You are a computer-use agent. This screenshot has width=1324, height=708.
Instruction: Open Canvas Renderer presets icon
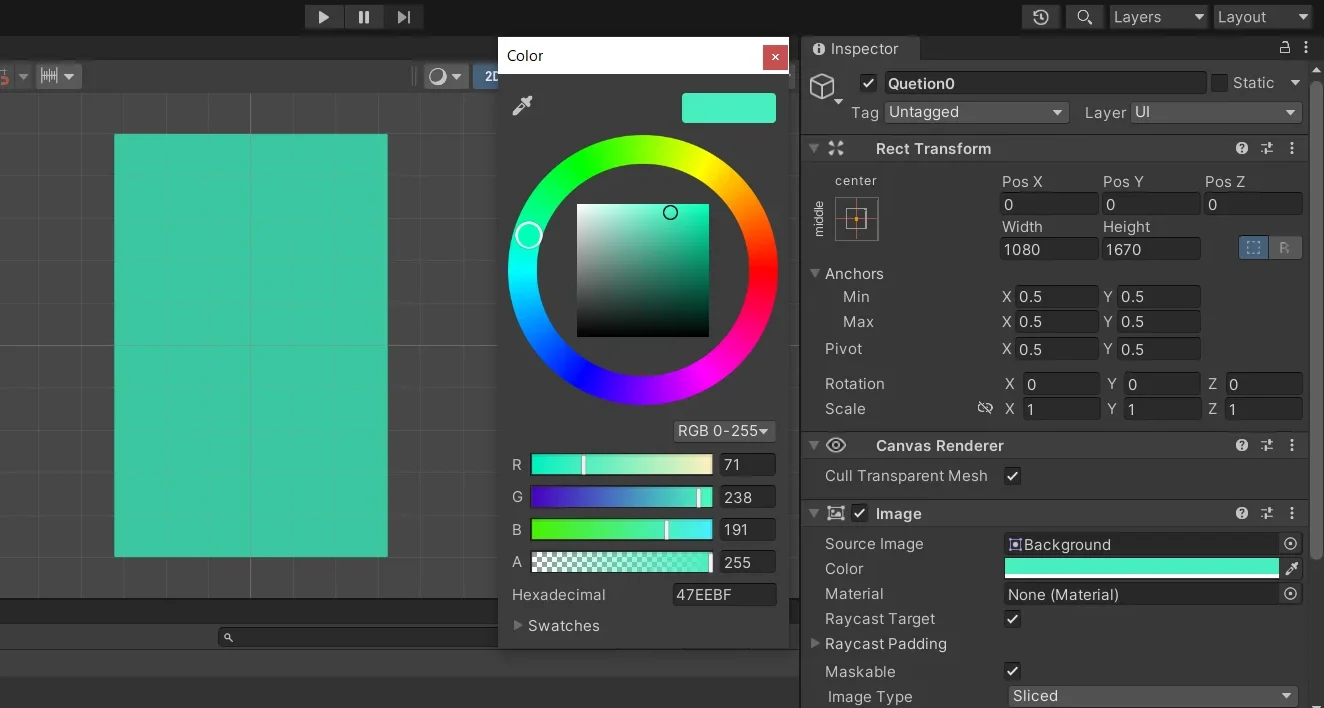1267,445
